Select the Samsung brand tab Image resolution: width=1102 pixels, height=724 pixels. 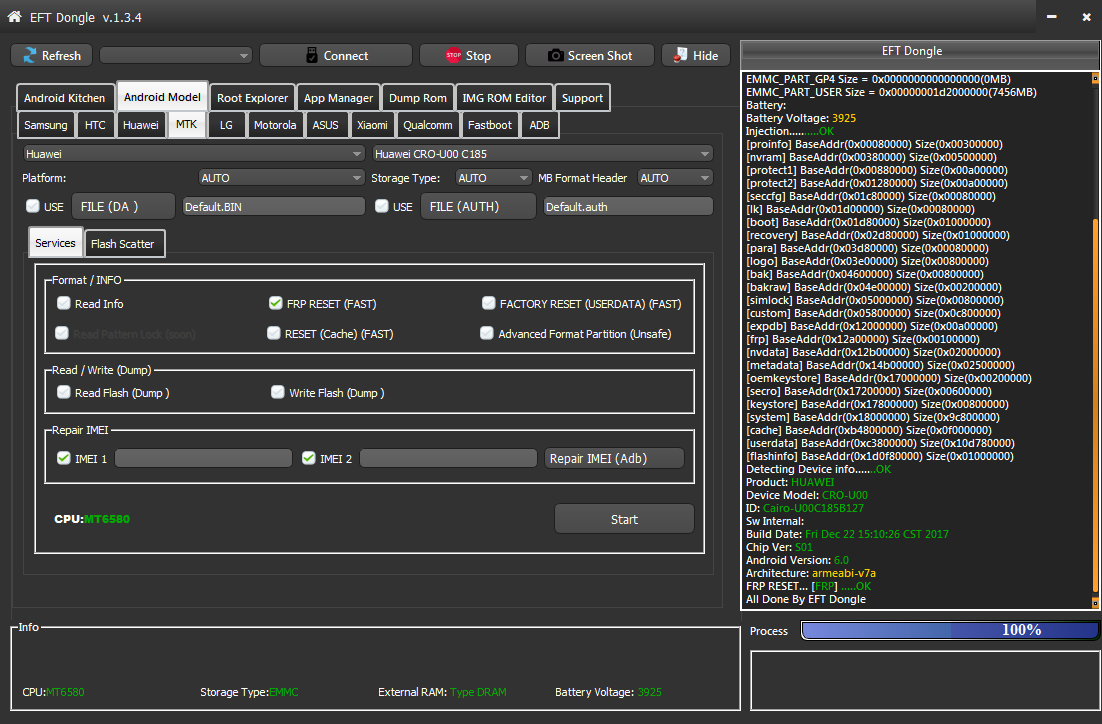click(46, 125)
